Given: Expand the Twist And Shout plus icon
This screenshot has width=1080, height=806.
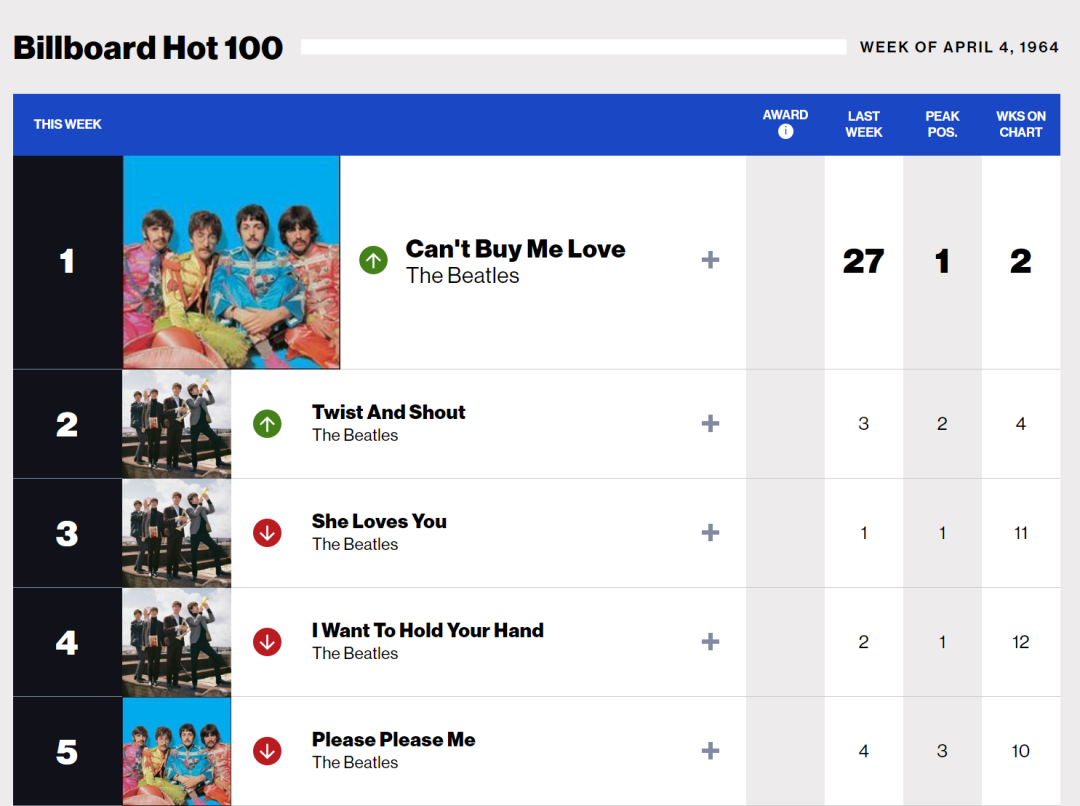Looking at the screenshot, I should (710, 424).
